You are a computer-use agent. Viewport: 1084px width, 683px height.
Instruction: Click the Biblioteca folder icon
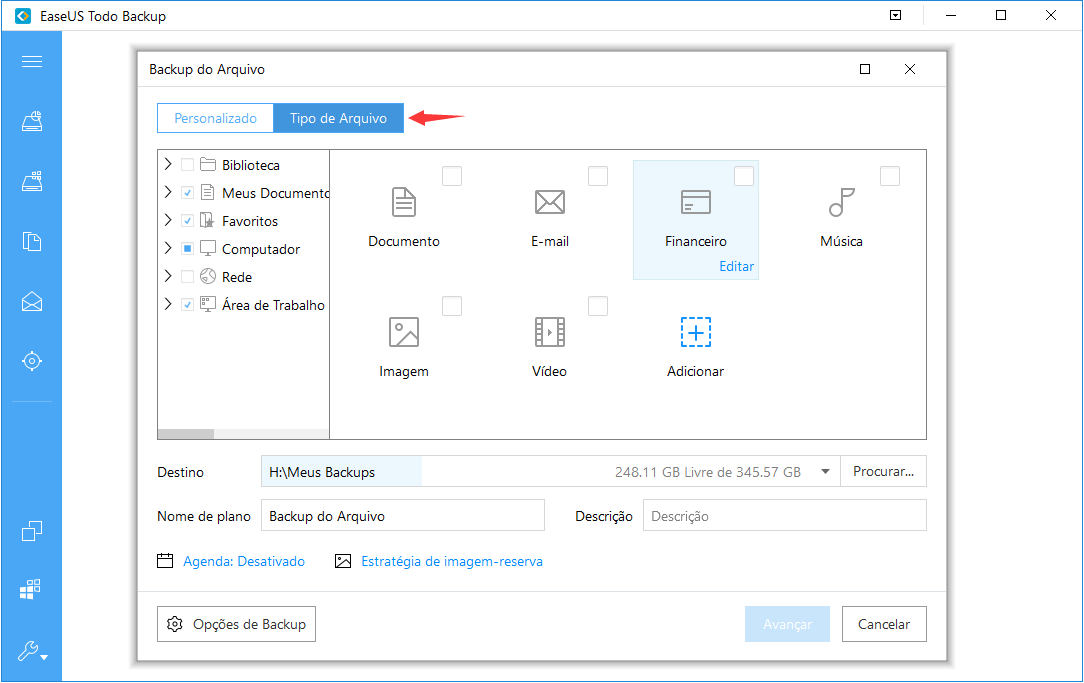click(208, 165)
